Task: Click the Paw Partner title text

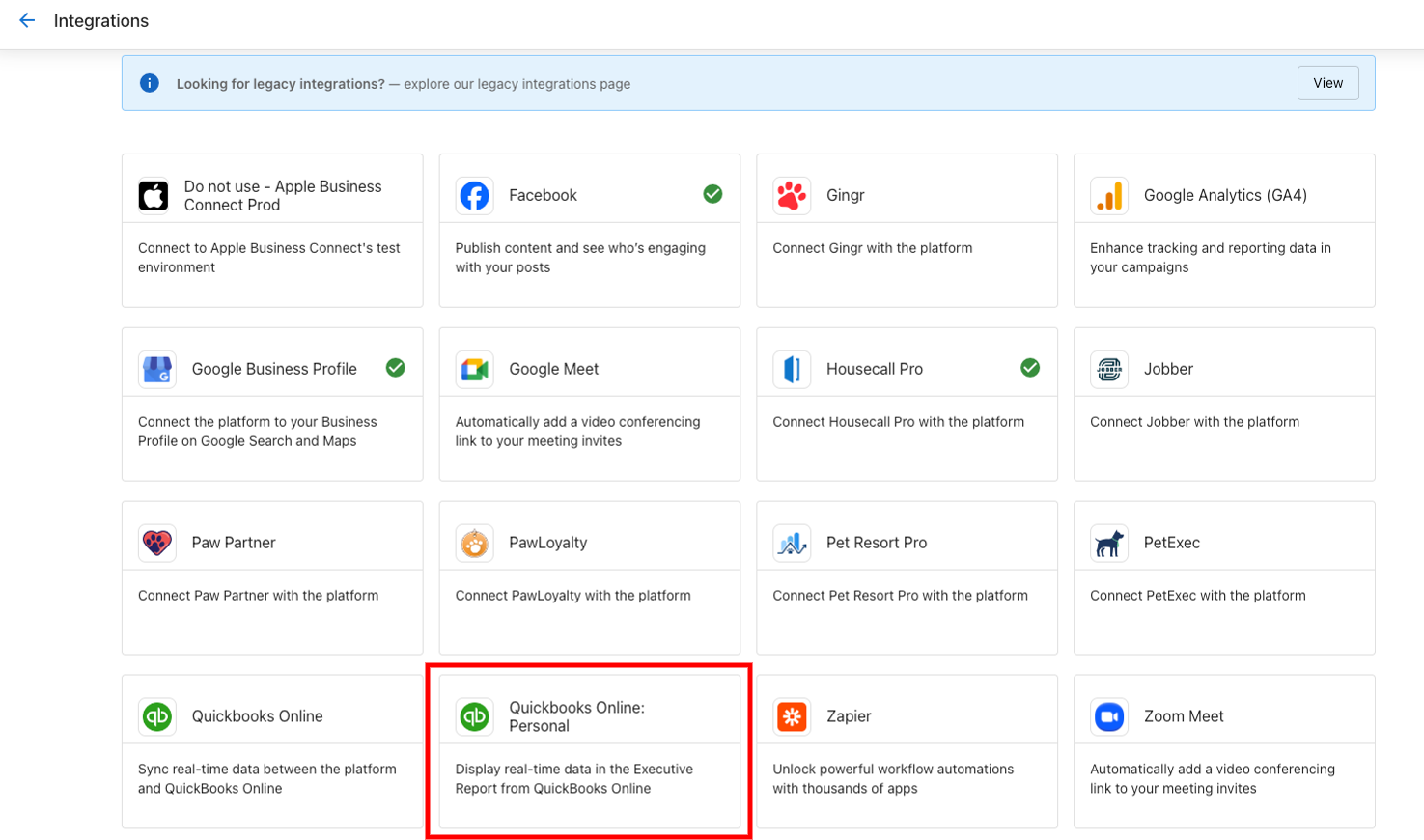Action: [234, 543]
